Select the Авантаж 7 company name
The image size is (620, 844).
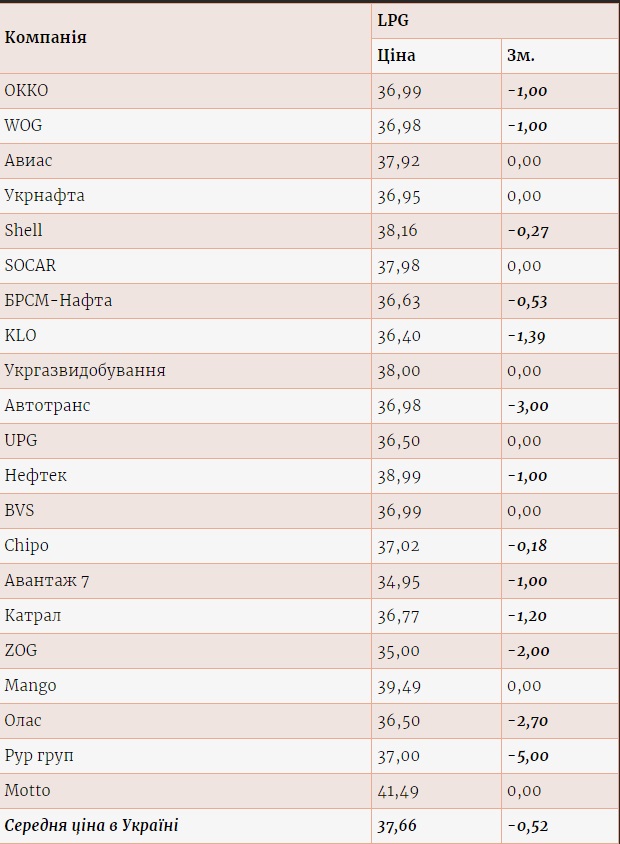pos(47,581)
